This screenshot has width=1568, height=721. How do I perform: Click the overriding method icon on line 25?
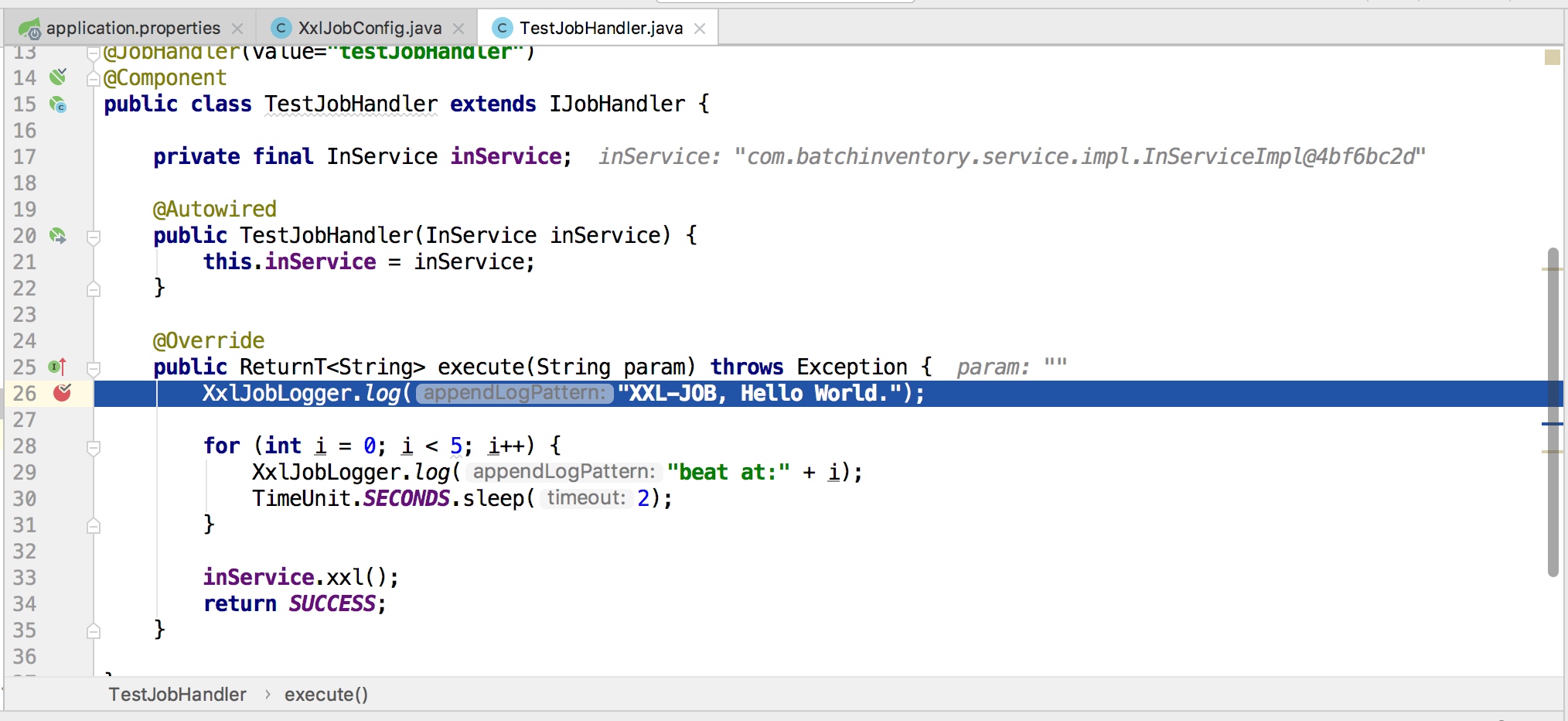point(58,367)
